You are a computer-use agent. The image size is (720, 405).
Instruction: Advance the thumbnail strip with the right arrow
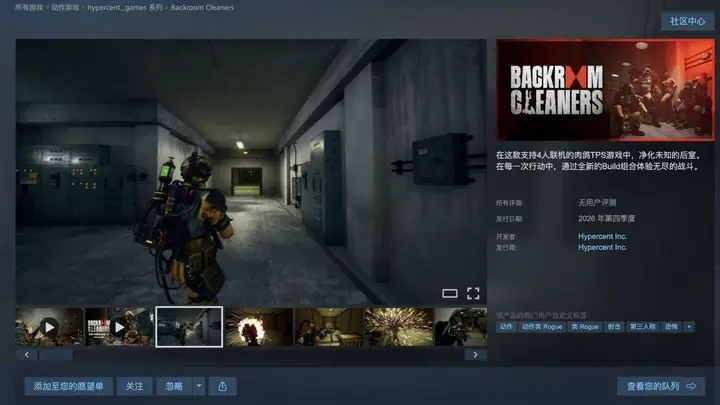[x=475, y=354]
